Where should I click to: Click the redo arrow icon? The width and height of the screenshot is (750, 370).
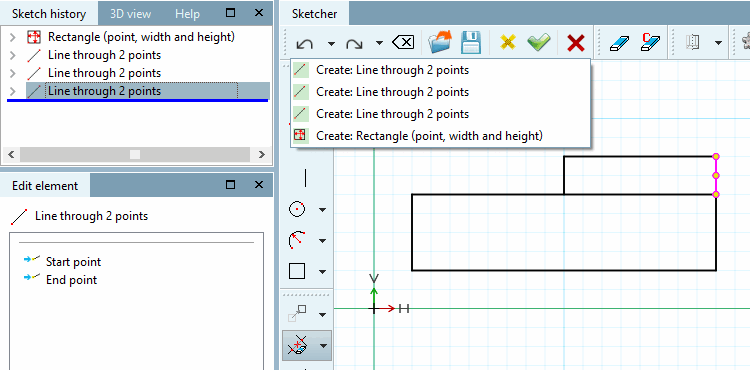[x=354, y=44]
